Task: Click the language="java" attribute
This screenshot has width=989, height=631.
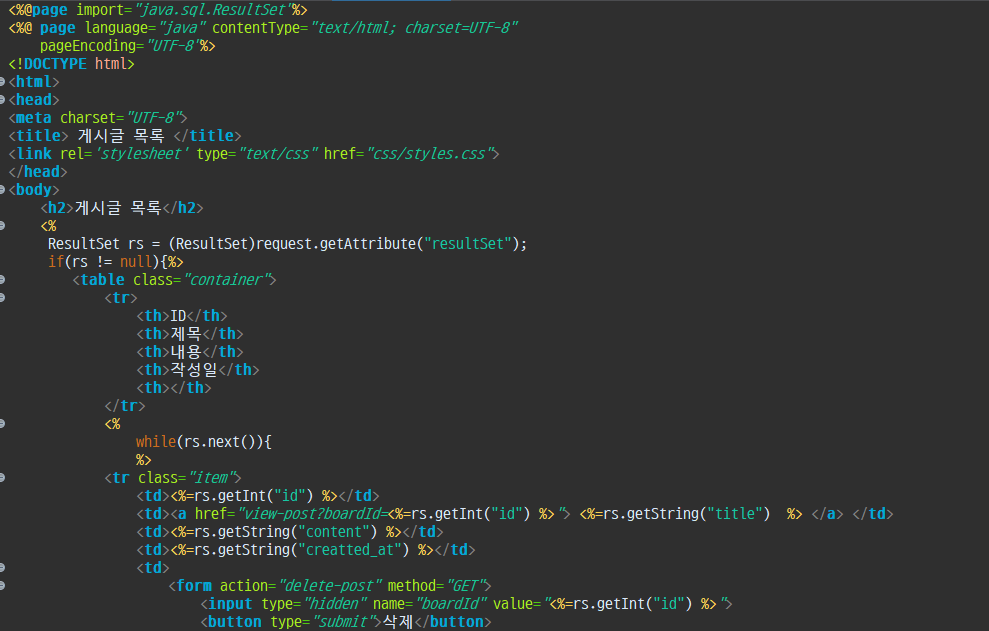Action: pyautogui.click(x=146, y=28)
